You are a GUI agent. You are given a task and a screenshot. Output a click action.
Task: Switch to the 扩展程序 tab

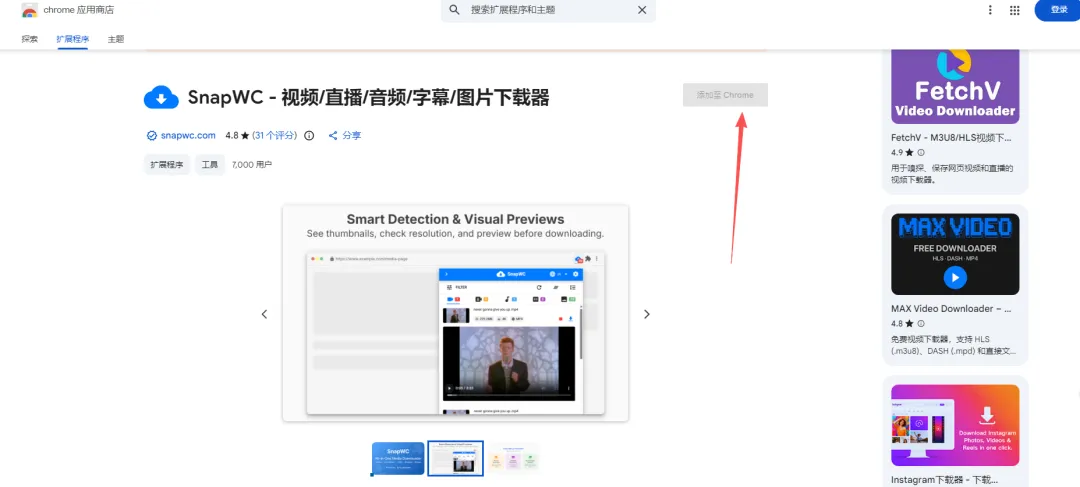72,39
